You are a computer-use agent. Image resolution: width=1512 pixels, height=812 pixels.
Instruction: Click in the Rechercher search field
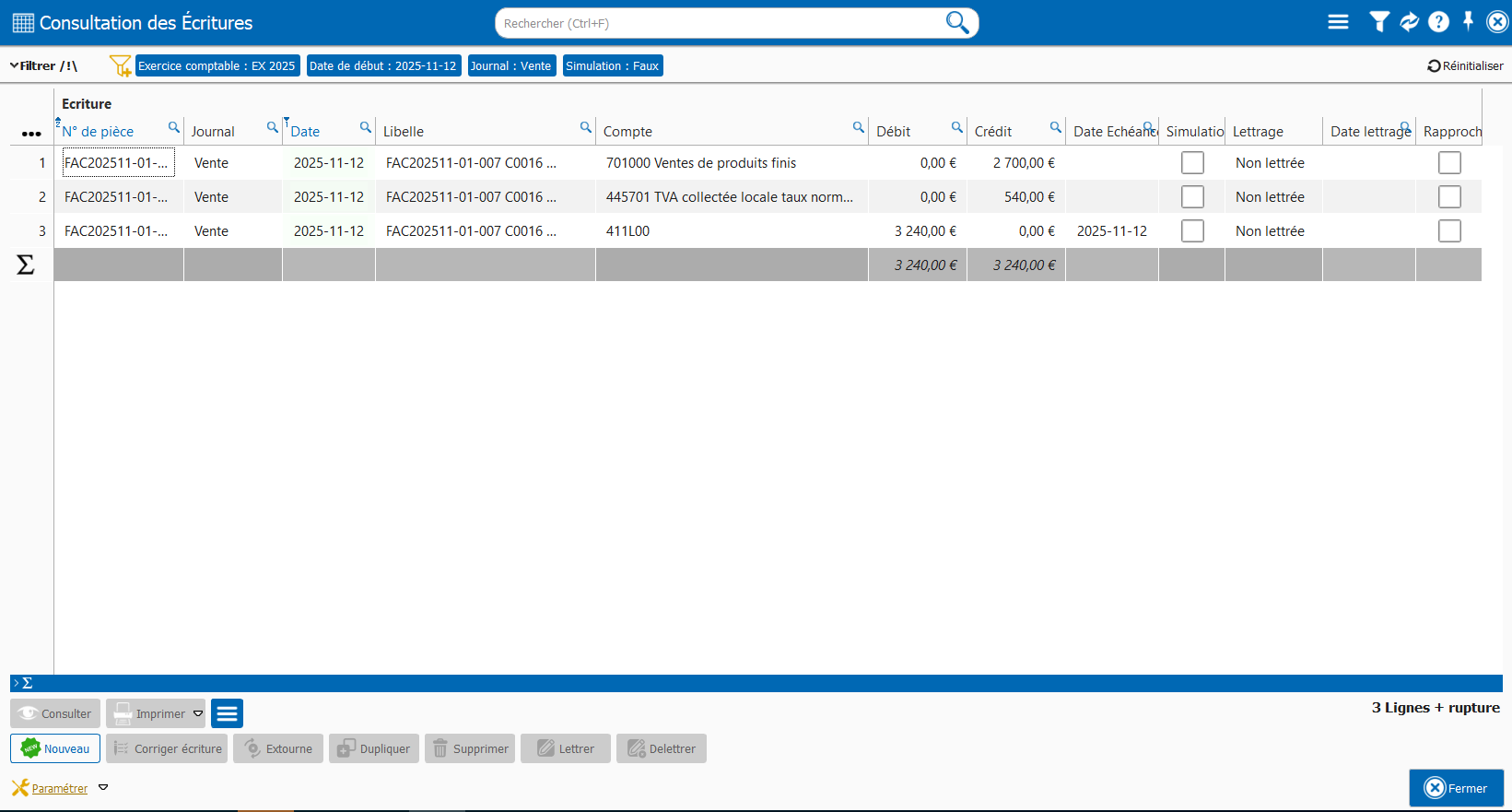coord(719,23)
